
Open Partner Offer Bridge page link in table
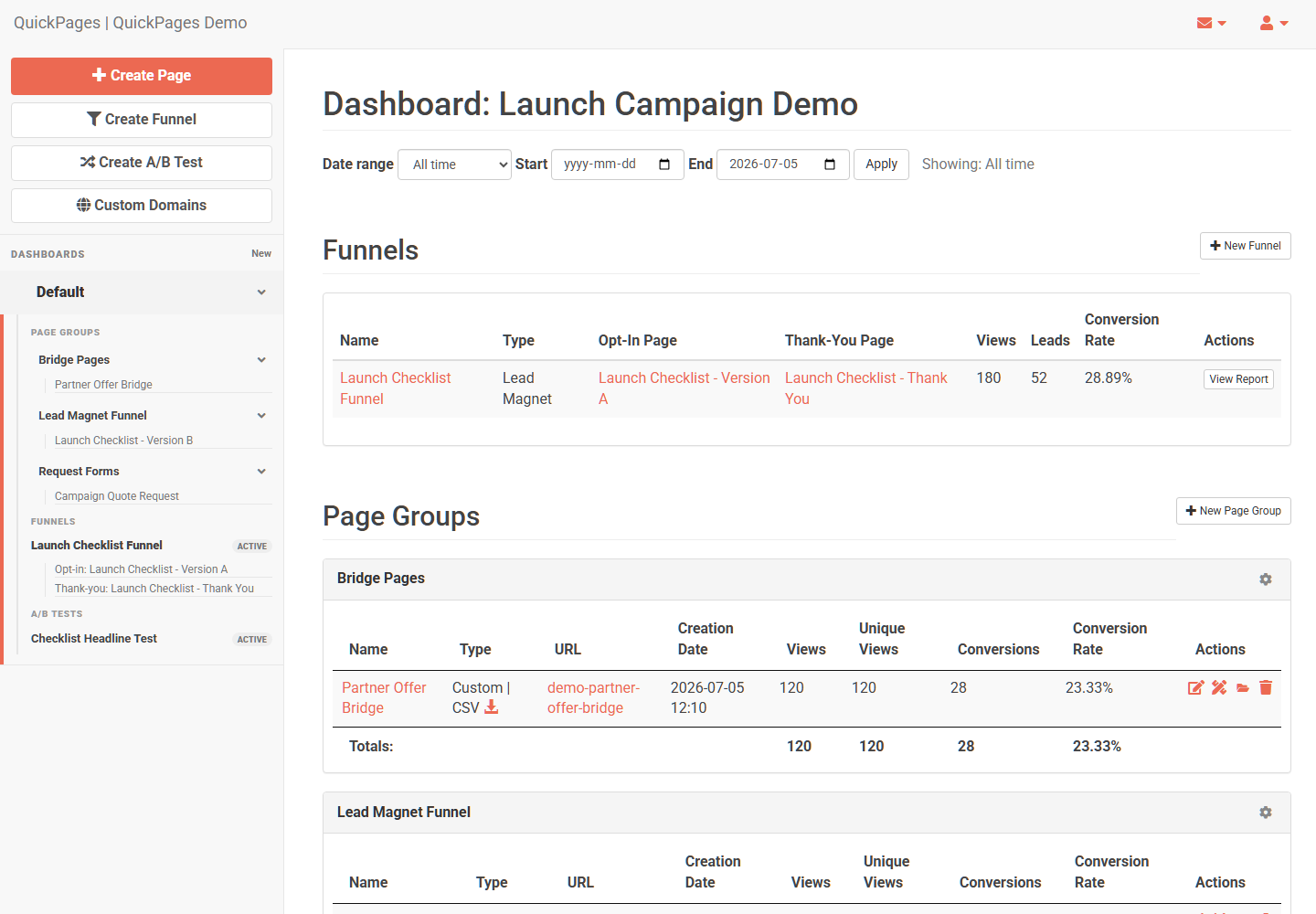coord(384,697)
